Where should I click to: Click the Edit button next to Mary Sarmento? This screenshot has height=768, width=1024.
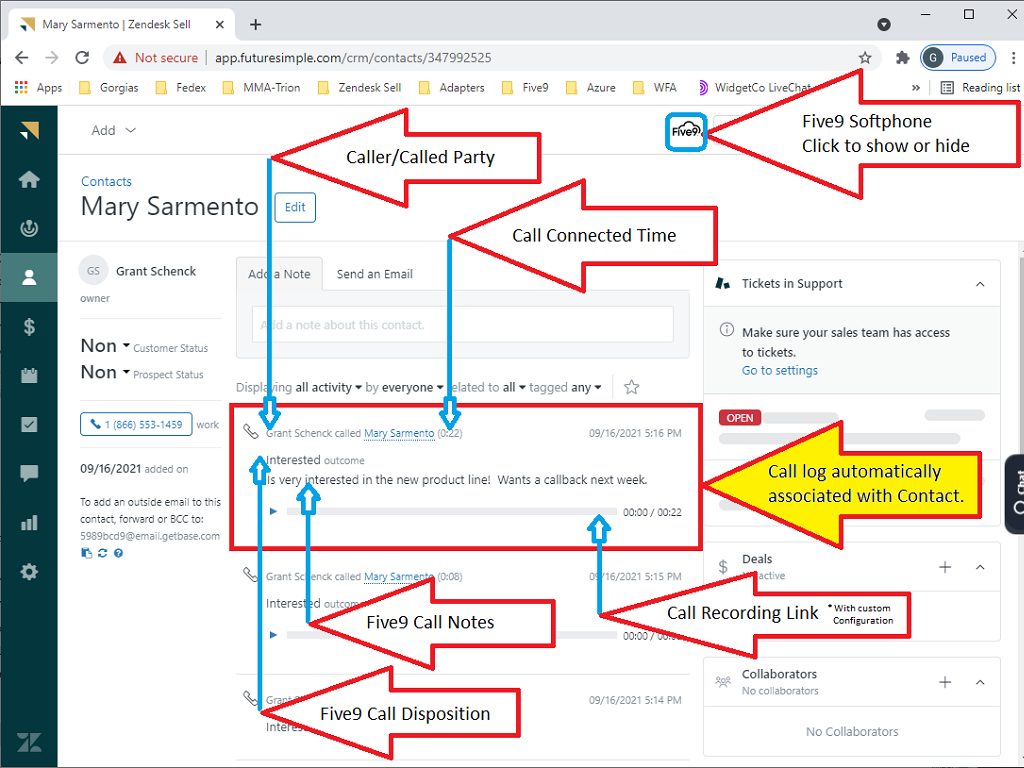click(294, 207)
